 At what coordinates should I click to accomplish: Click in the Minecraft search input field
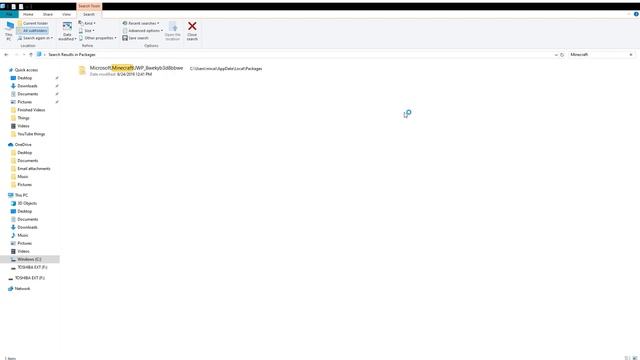tap(598, 55)
